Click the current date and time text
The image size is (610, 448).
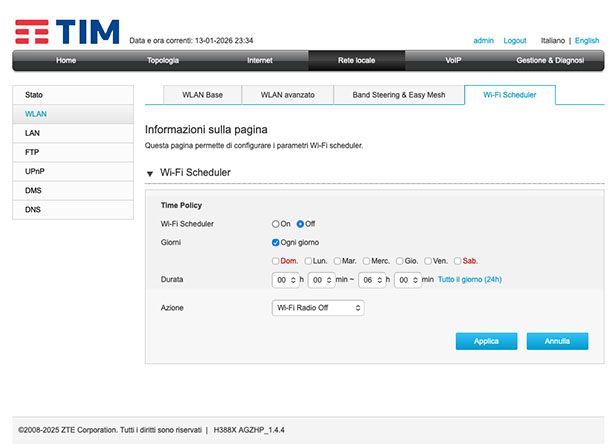point(191,40)
